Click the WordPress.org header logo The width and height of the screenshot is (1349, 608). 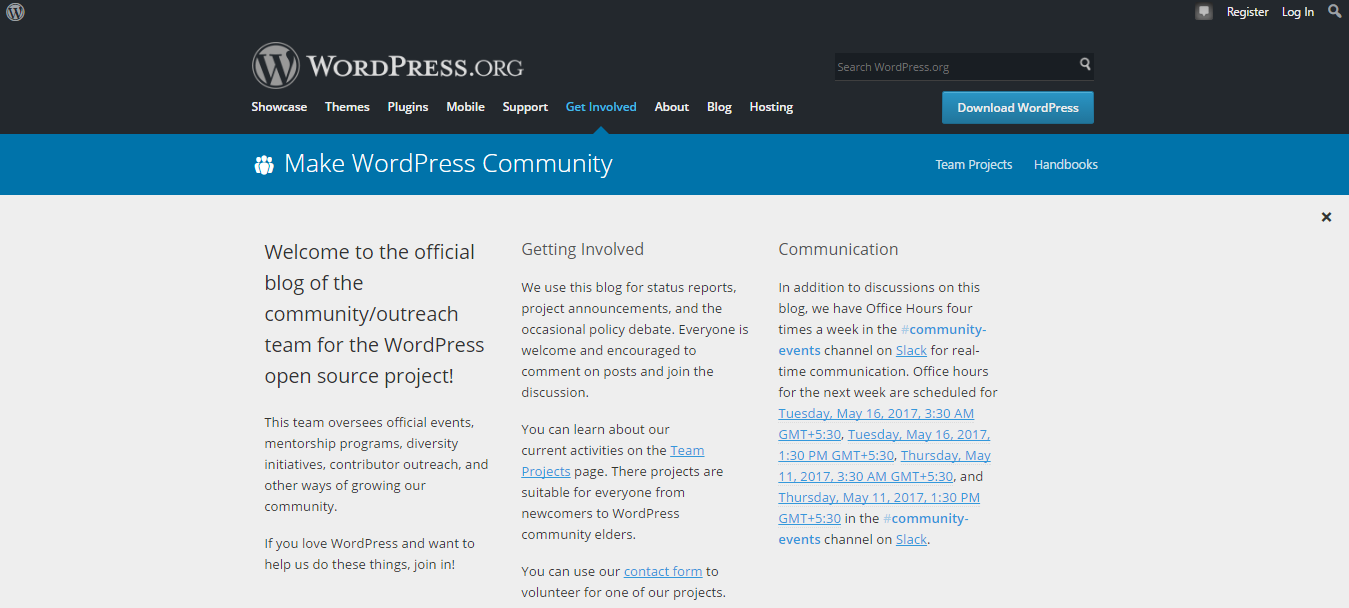coord(388,66)
